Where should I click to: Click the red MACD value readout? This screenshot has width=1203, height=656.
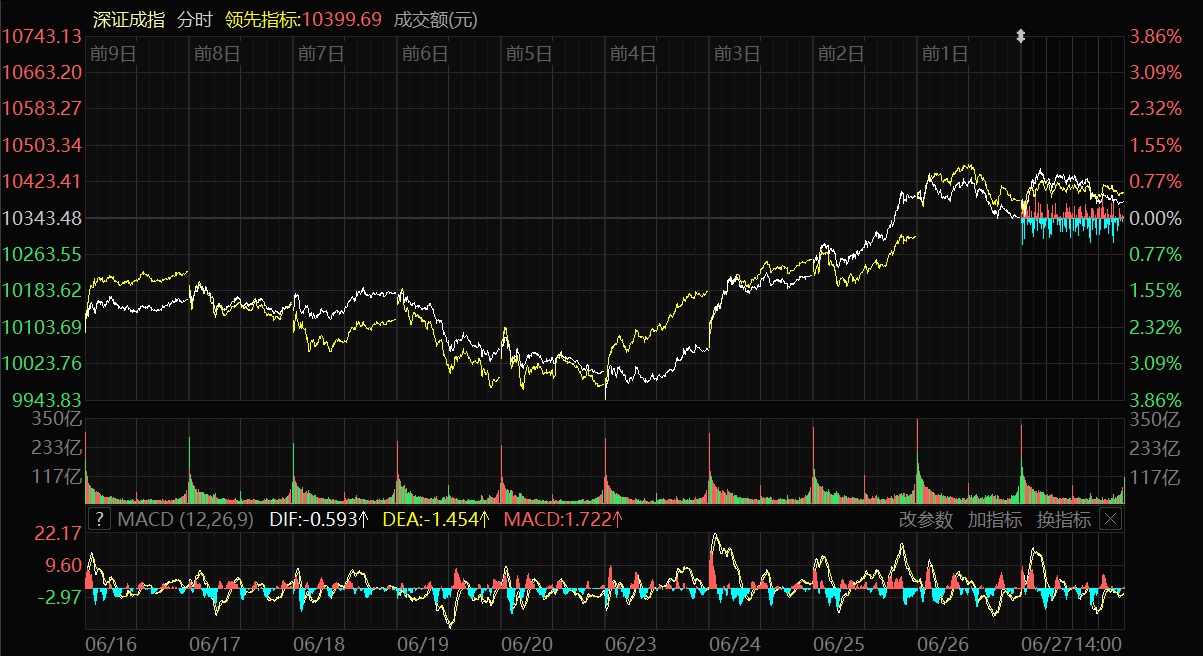click(563, 519)
